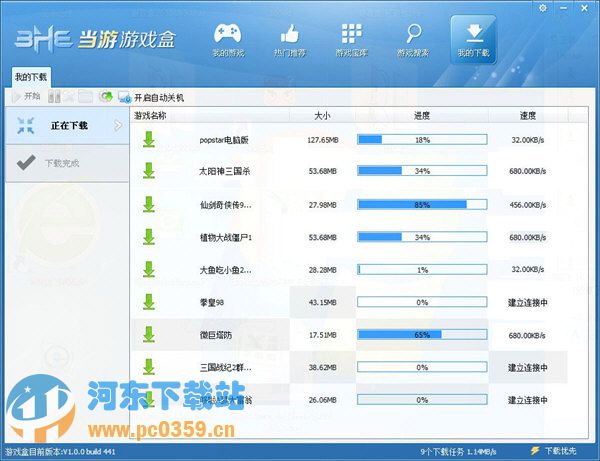Click the 17.51MB size cell
Screen dimensions: 600x461
tap(323, 335)
